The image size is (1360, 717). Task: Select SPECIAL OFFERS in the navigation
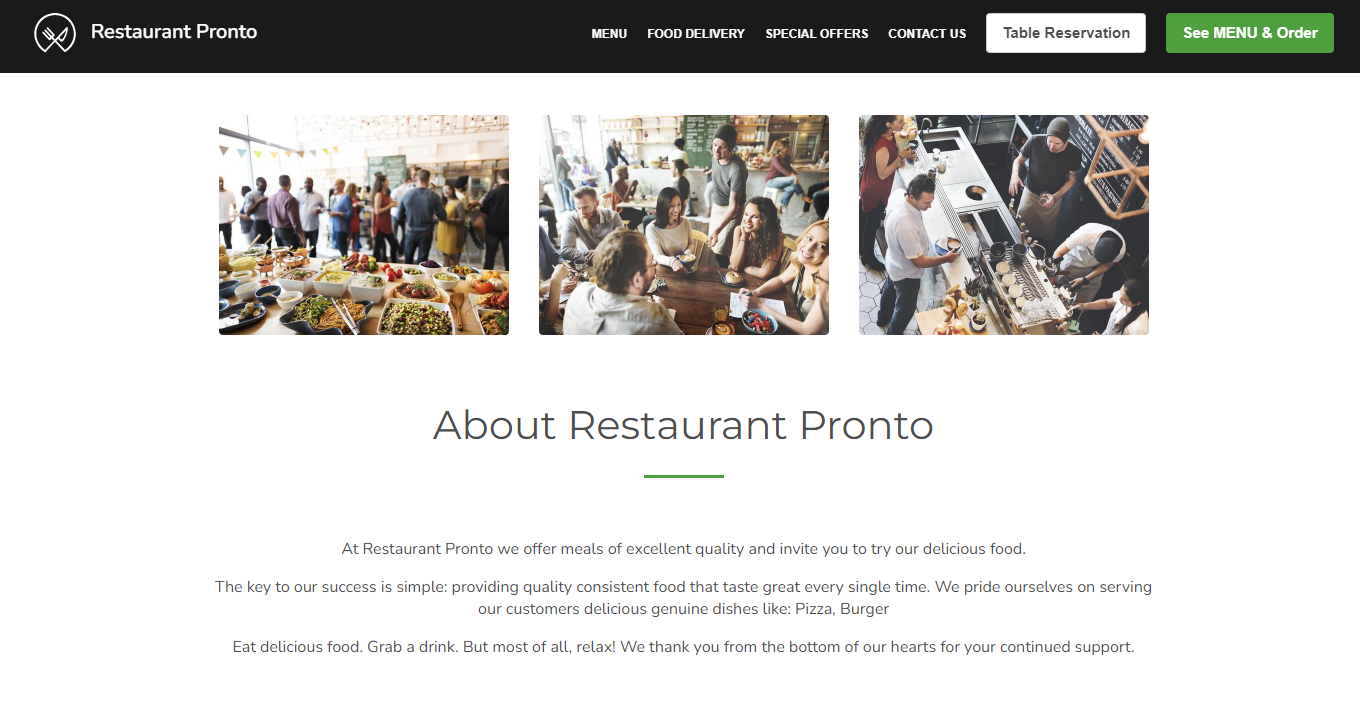pos(817,33)
